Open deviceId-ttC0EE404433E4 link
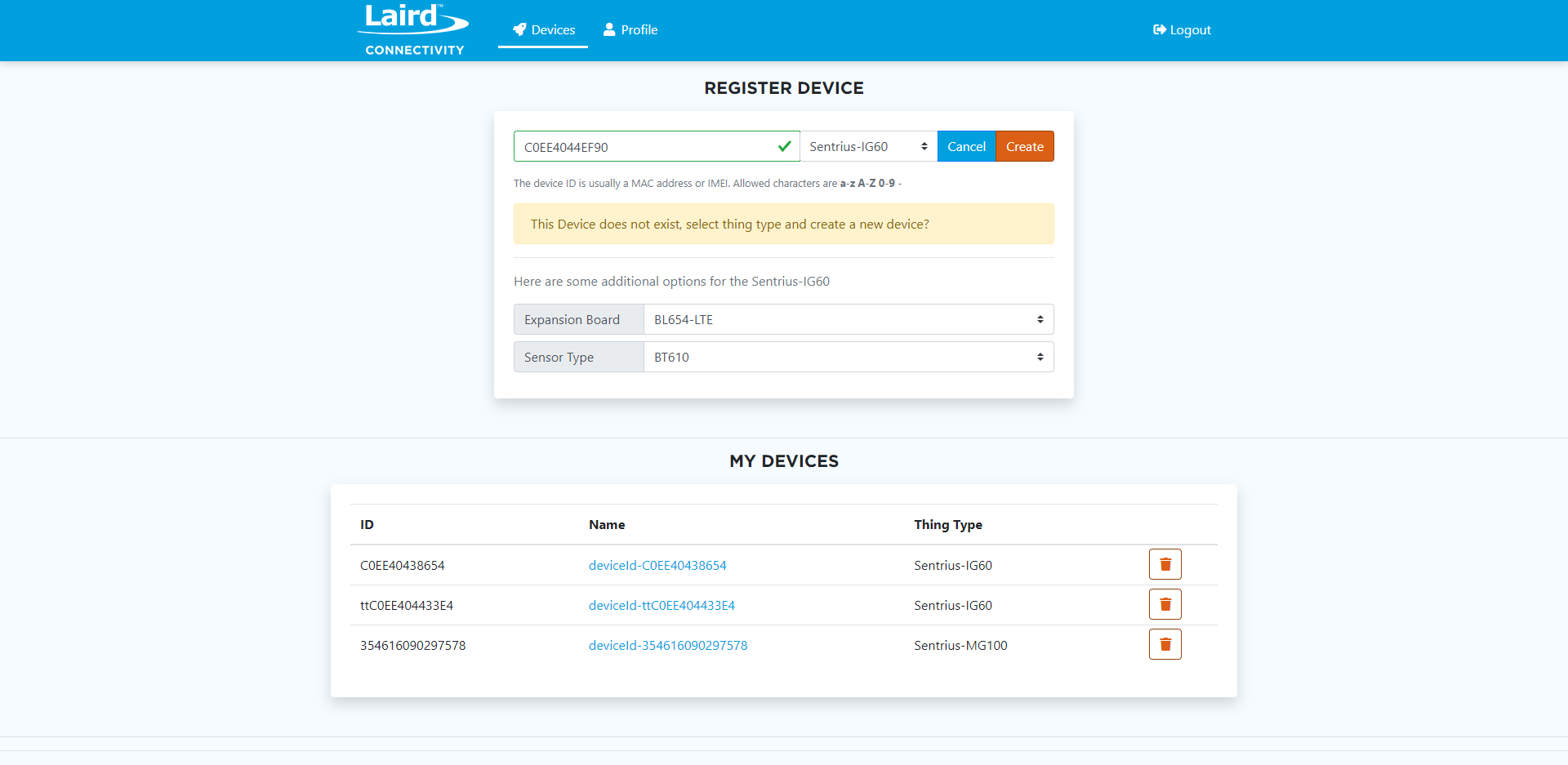The height and width of the screenshot is (765, 1568). pos(661,606)
